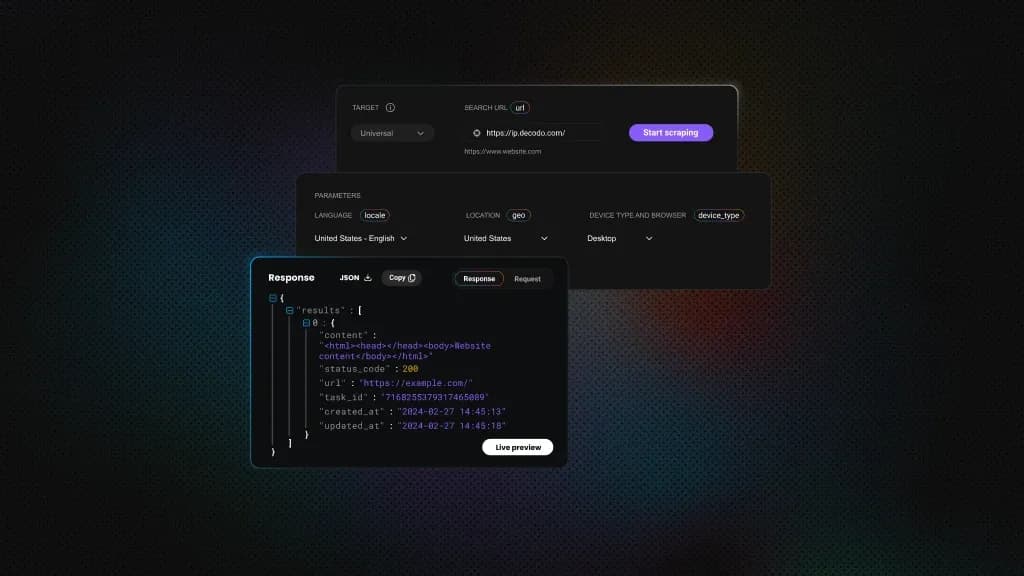
Task: Collapse the root JSON object
Action: (x=273, y=298)
